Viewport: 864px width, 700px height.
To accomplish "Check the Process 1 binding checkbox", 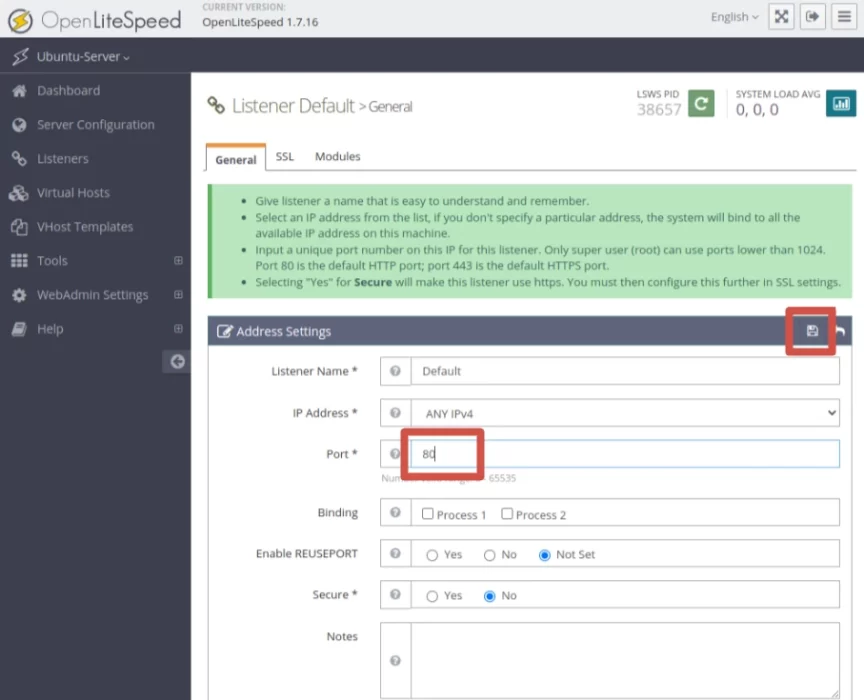I will click(428, 514).
